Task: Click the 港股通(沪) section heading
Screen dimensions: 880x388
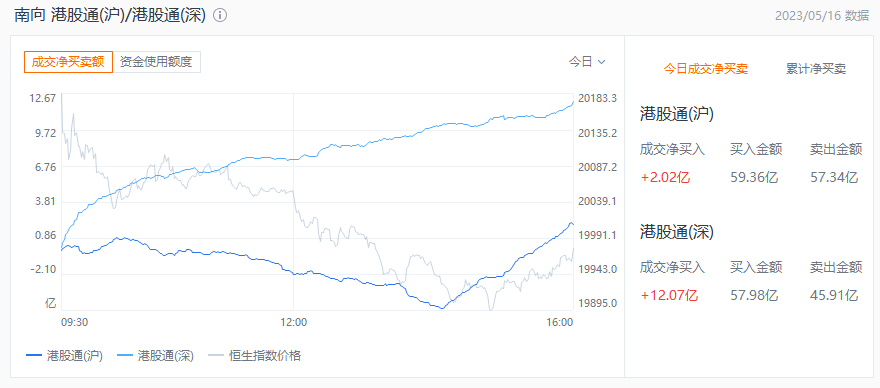Action: tap(677, 114)
